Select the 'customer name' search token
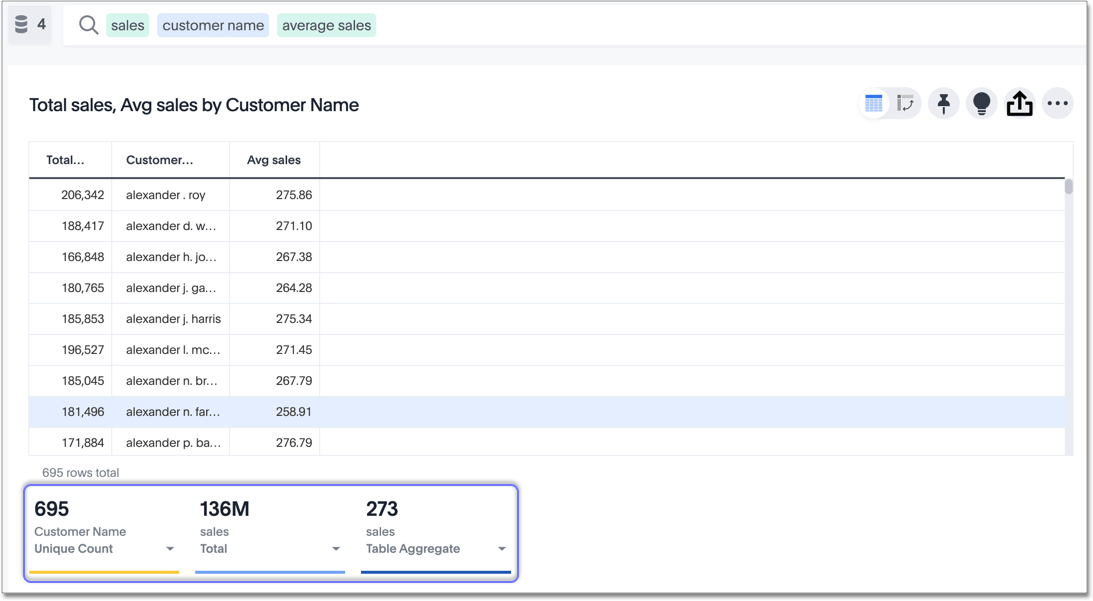This screenshot has width=1093, height=601. pos(213,25)
